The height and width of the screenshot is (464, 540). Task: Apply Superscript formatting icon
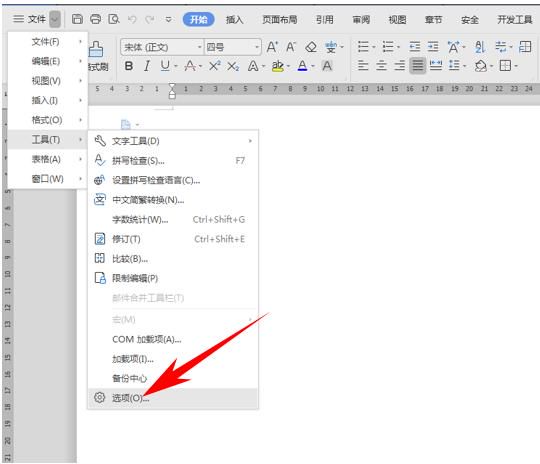(215, 65)
